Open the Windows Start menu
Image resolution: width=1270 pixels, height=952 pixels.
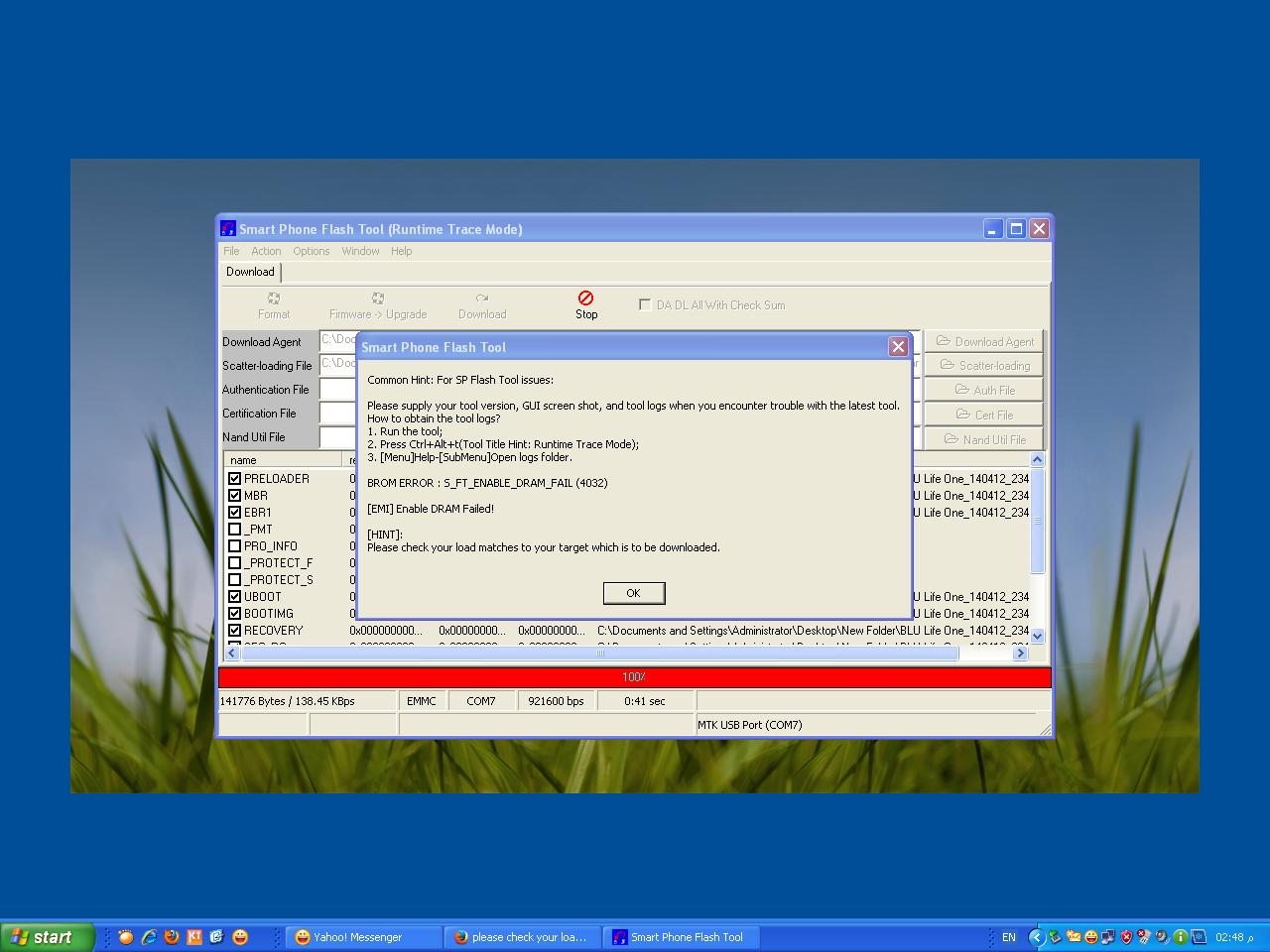pos(47,937)
